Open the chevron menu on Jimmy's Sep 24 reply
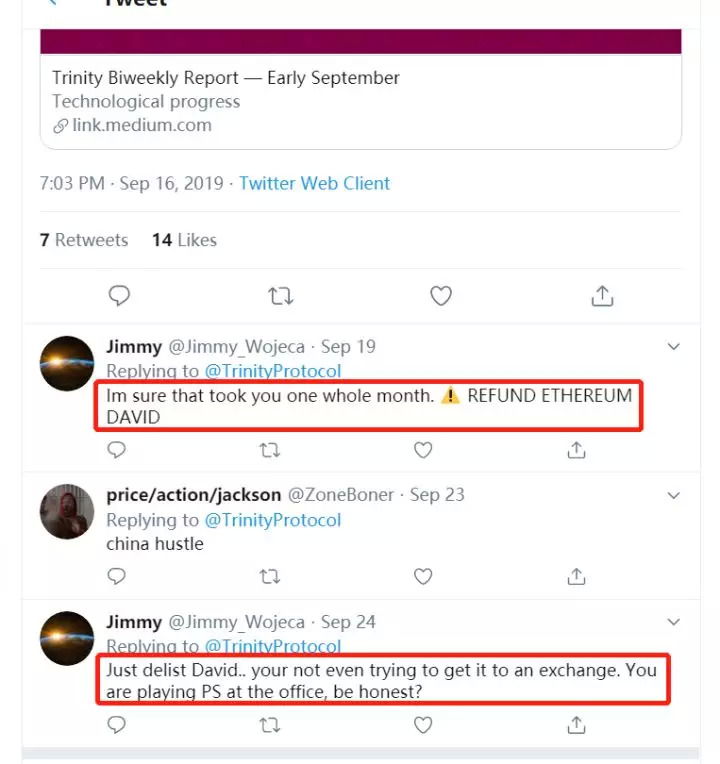Screen dimensions: 720x764 (x=674, y=622)
